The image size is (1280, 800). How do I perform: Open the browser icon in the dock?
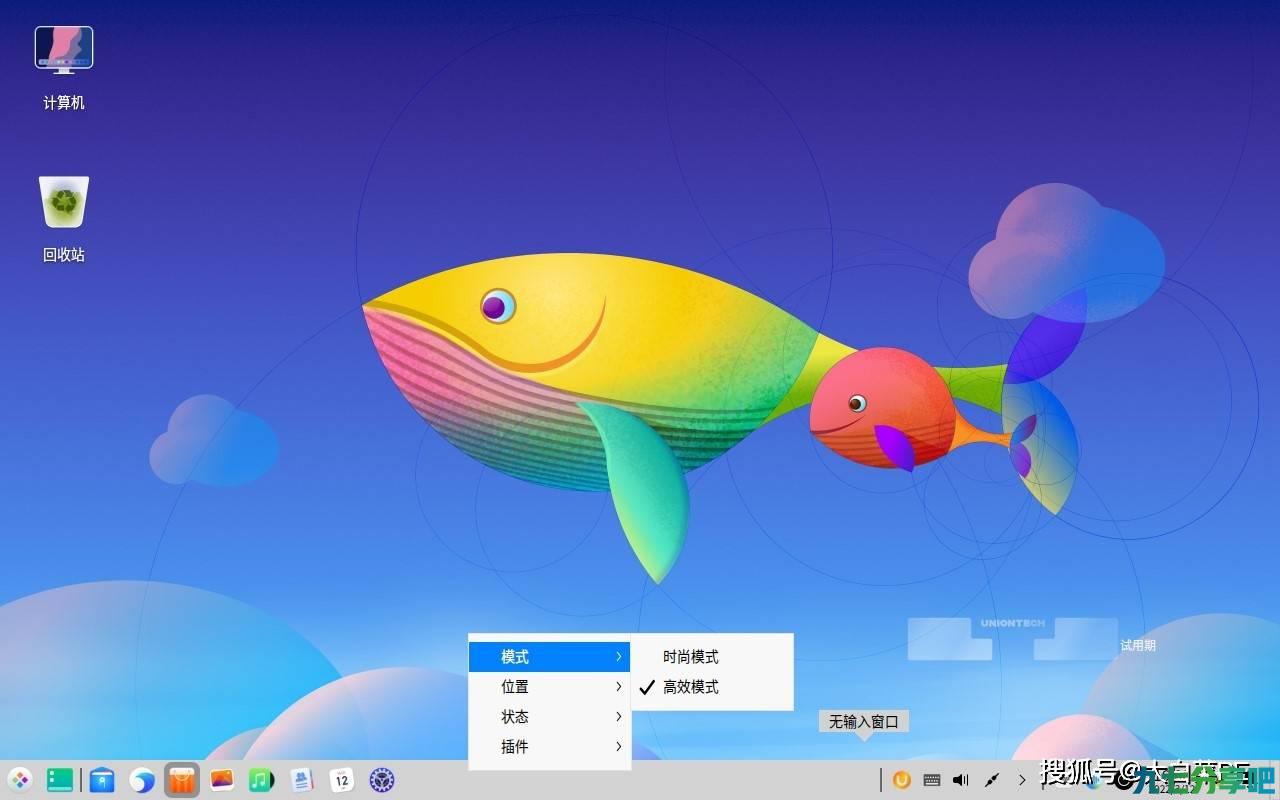142,780
